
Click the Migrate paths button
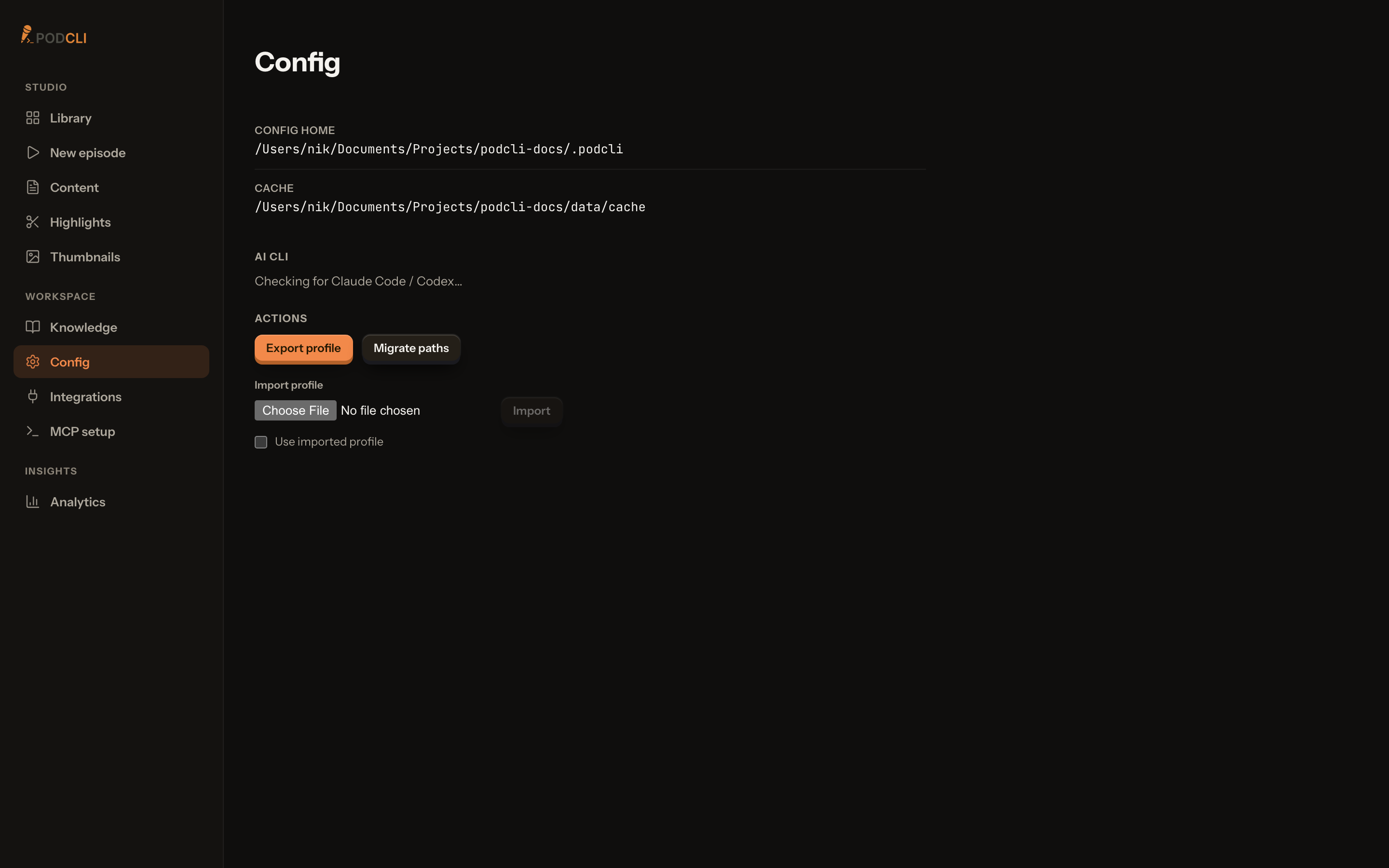[x=411, y=349]
